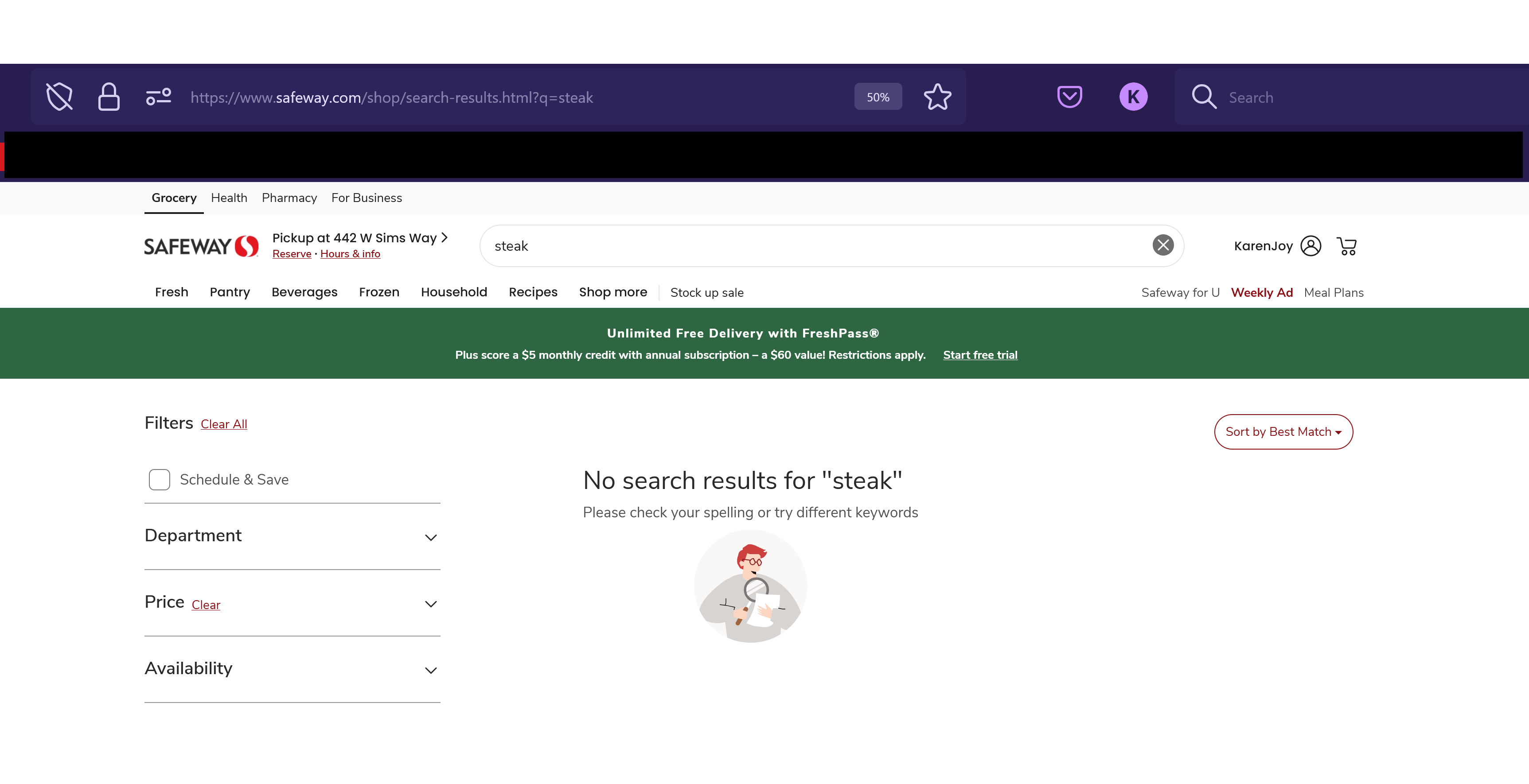
Task: Switch to the Health tab
Action: click(x=229, y=198)
